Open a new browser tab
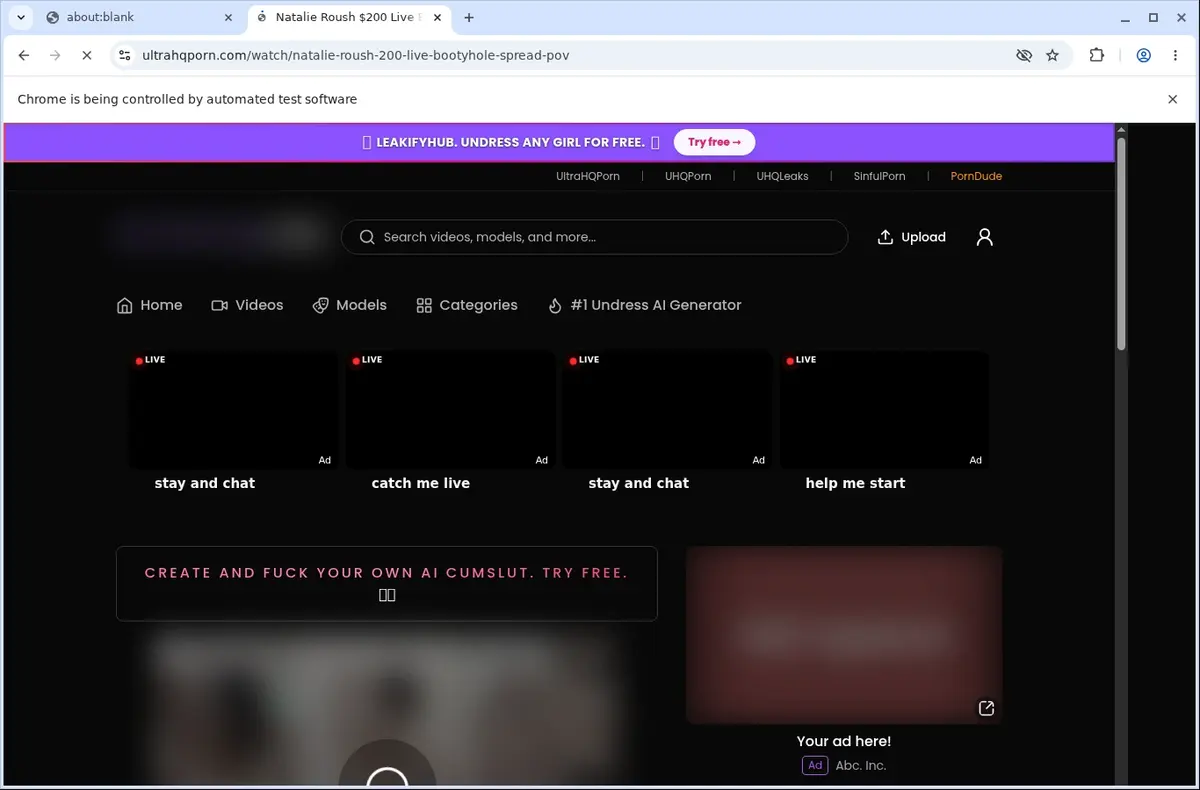This screenshot has height=790, width=1200. click(x=469, y=17)
